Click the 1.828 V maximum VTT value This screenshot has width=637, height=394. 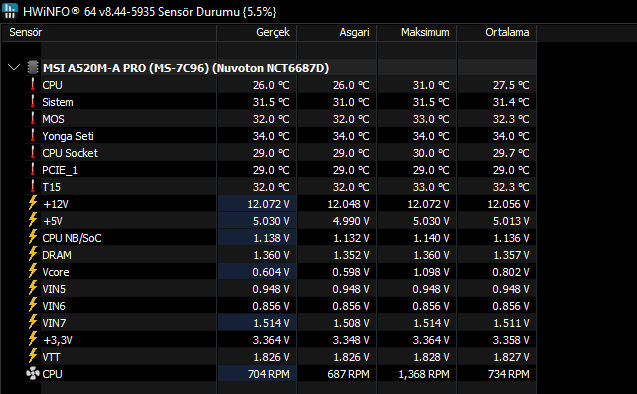click(x=431, y=357)
